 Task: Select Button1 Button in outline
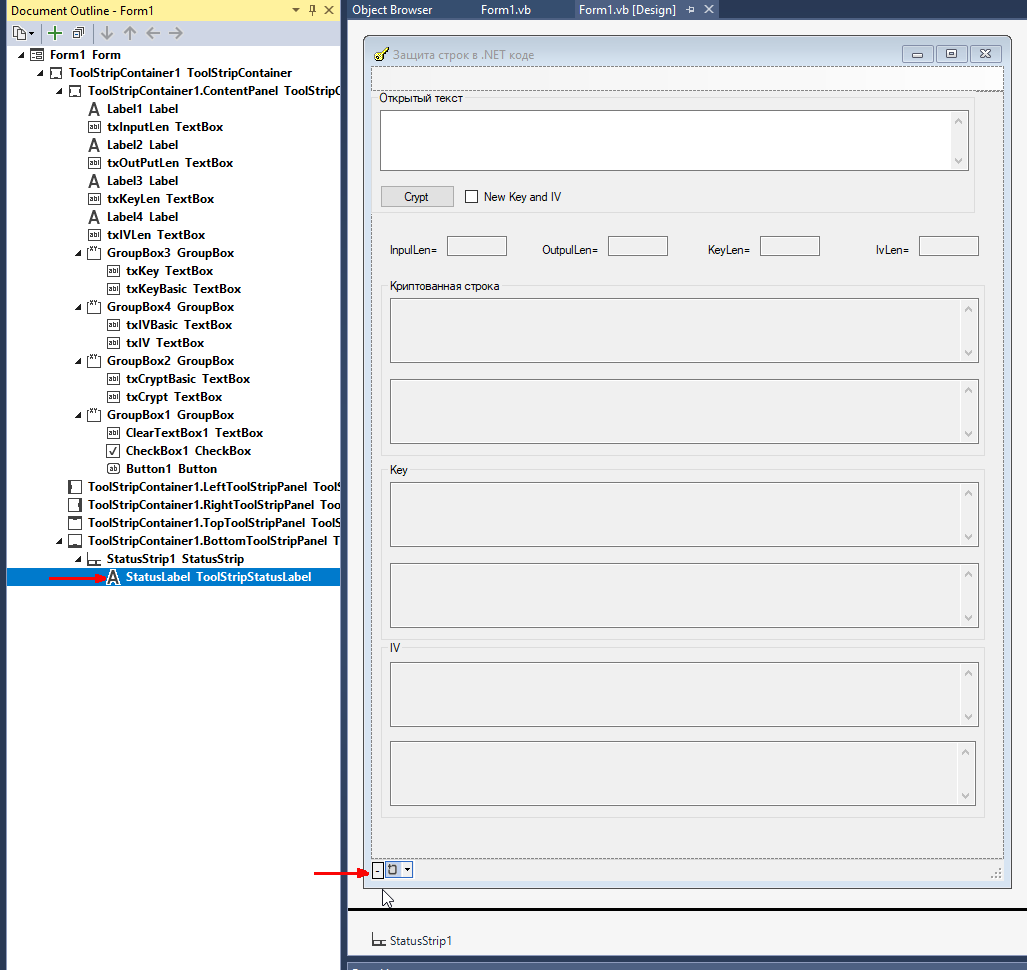(x=171, y=469)
